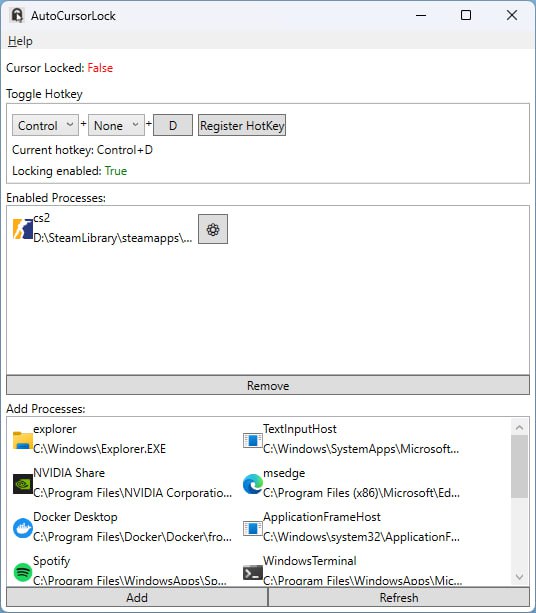Click the Cursor Locked False value

100,68
